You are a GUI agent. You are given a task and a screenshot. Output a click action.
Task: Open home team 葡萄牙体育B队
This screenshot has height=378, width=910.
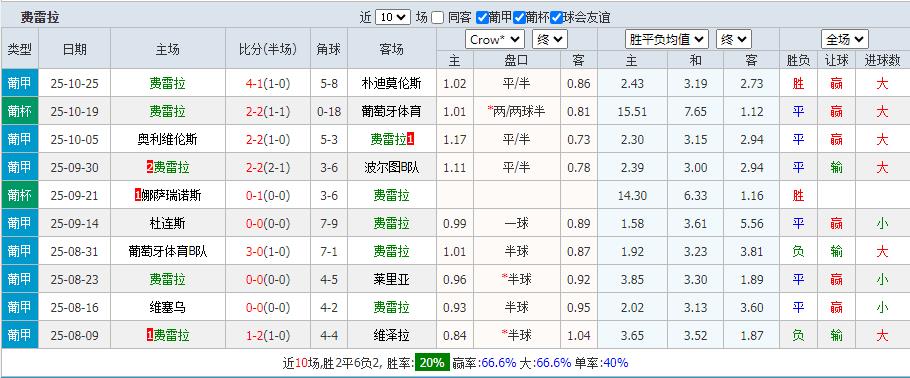point(168,251)
